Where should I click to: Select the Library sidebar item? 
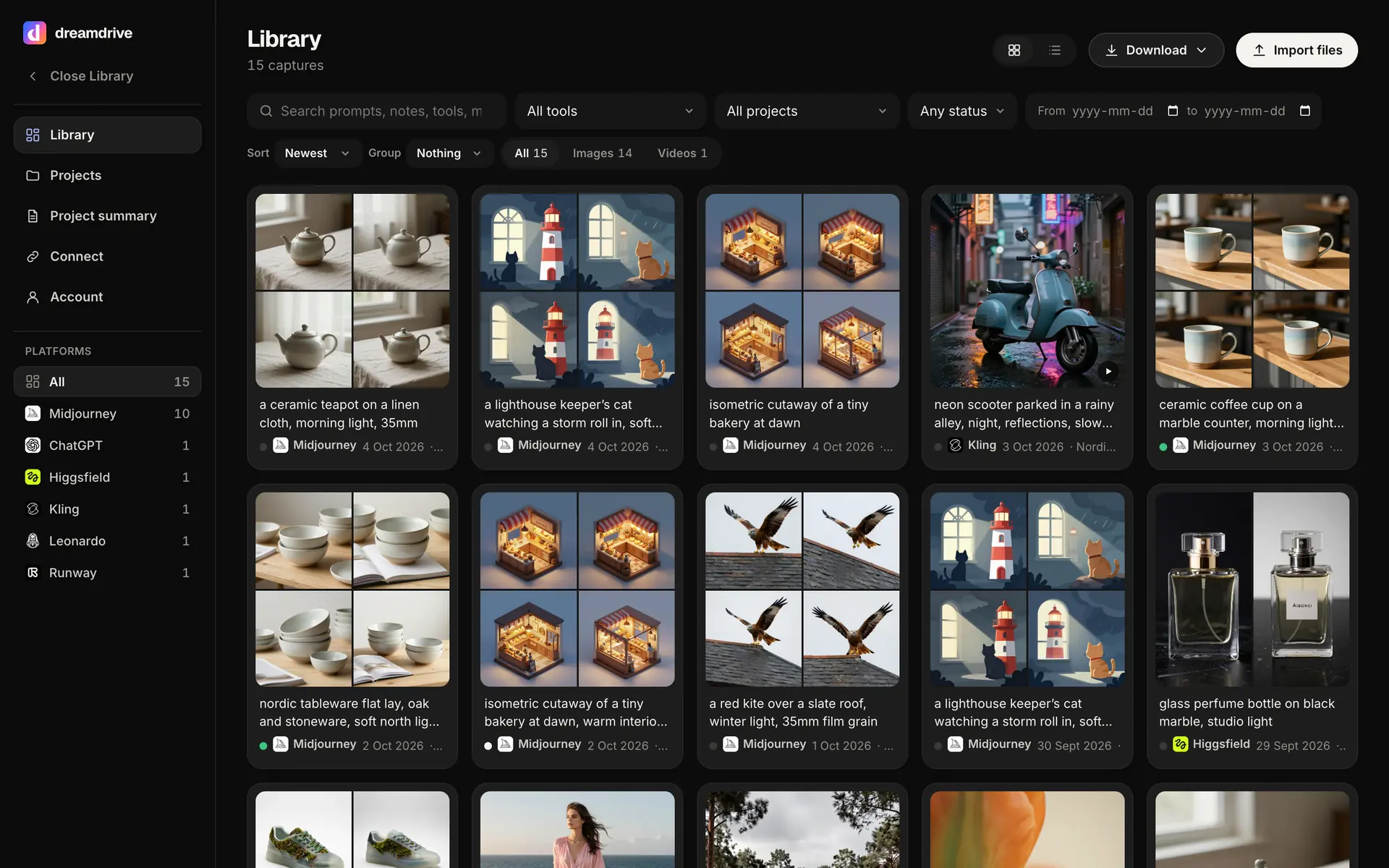(107, 135)
